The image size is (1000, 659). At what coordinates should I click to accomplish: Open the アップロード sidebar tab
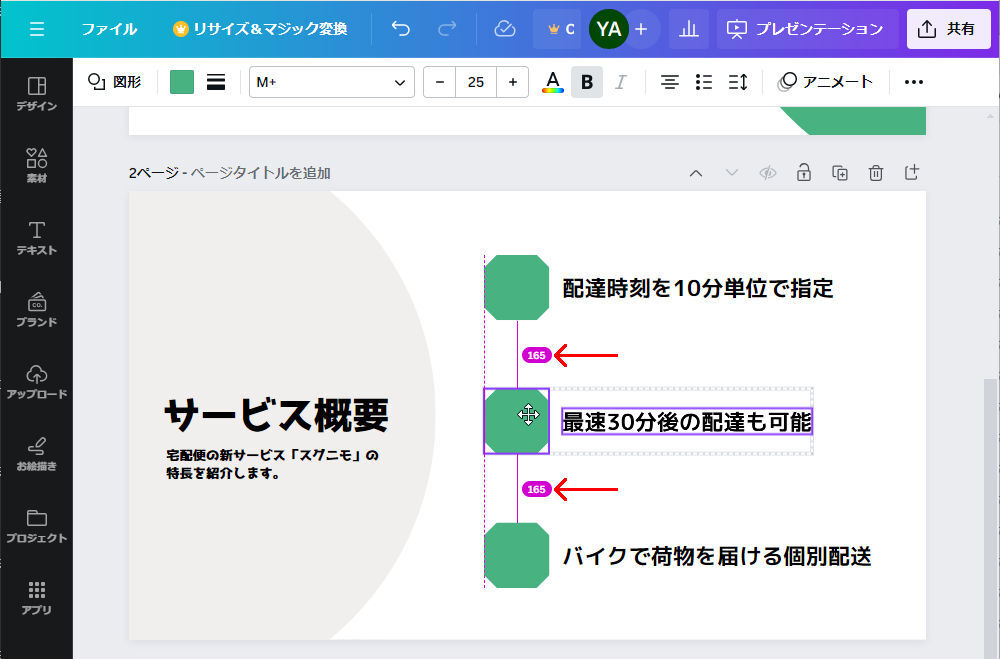pyautogui.click(x=36, y=382)
